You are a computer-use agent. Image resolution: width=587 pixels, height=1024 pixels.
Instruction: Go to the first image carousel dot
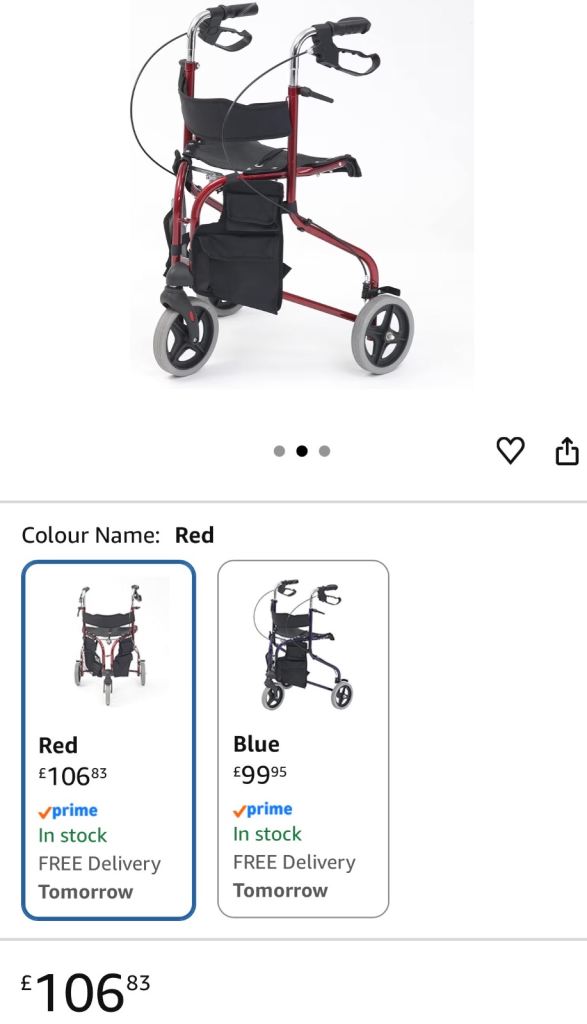(x=279, y=451)
